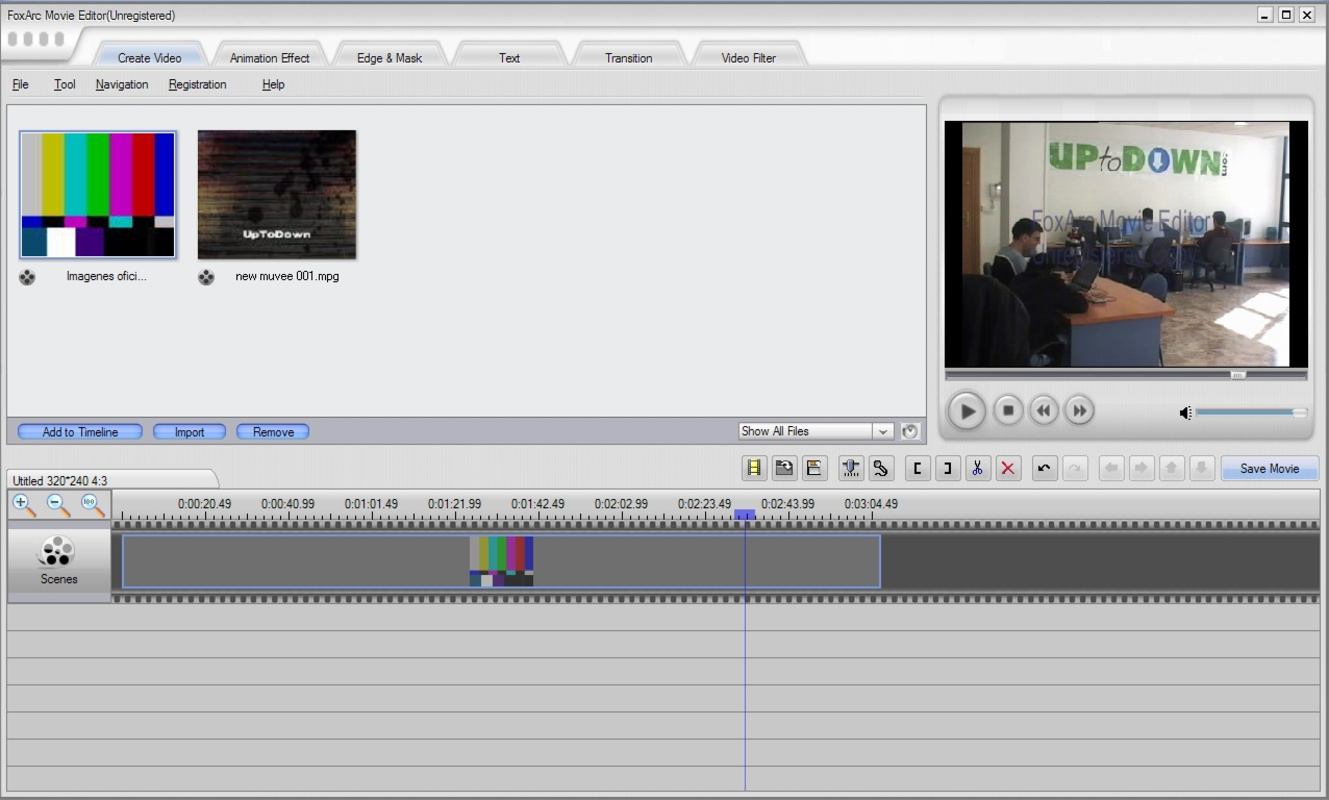The height and width of the screenshot is (800, 1329).
Task: Open the Registration menu
Action: point(198,84)
